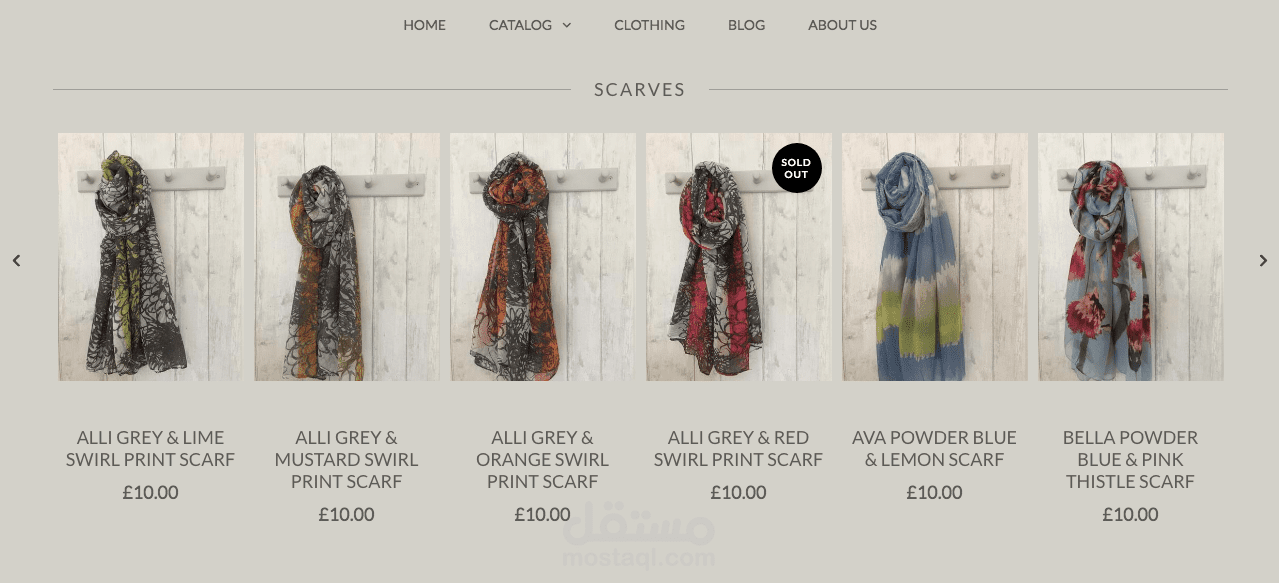Open the Home menu item
This screenshot has width=1279, height=583.
[425, 25]
